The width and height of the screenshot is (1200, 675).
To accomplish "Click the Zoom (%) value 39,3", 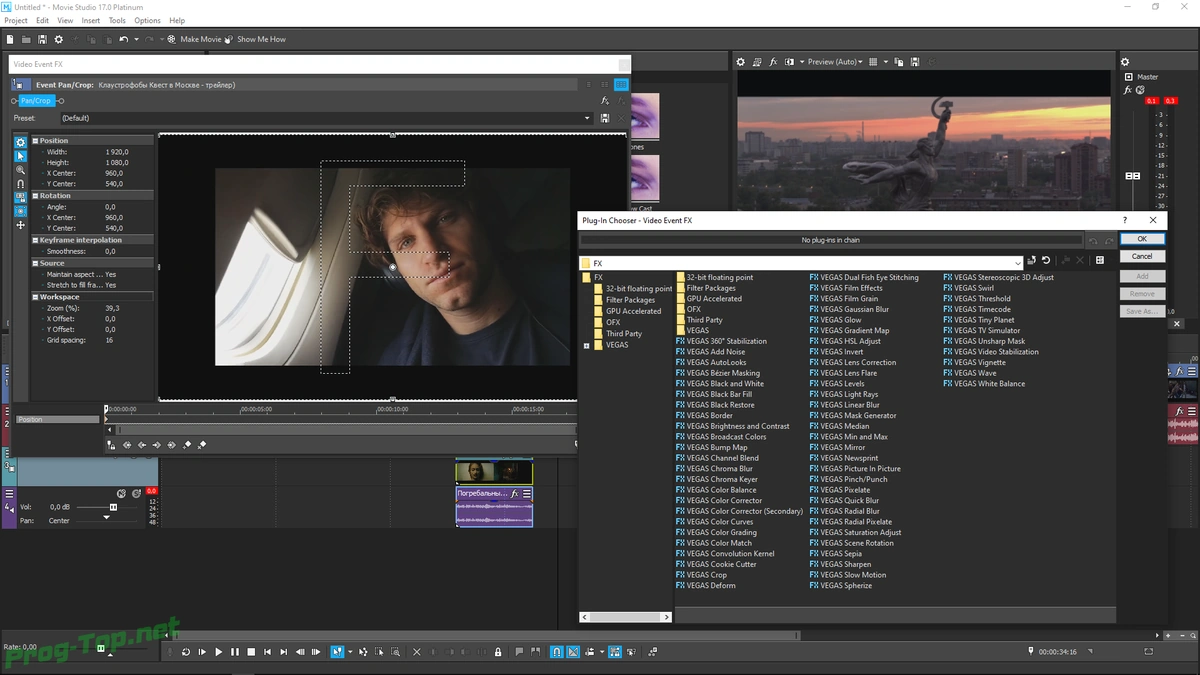I will (113, 308).
